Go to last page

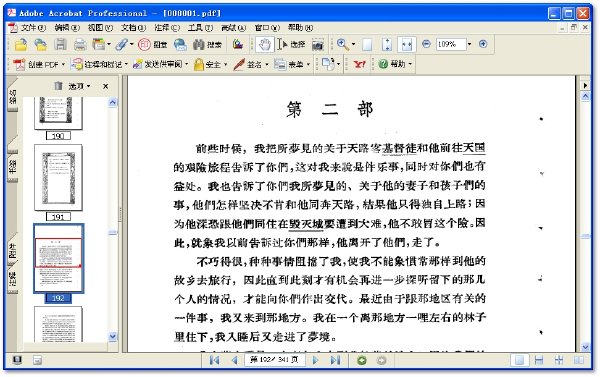tap(335, 360)
